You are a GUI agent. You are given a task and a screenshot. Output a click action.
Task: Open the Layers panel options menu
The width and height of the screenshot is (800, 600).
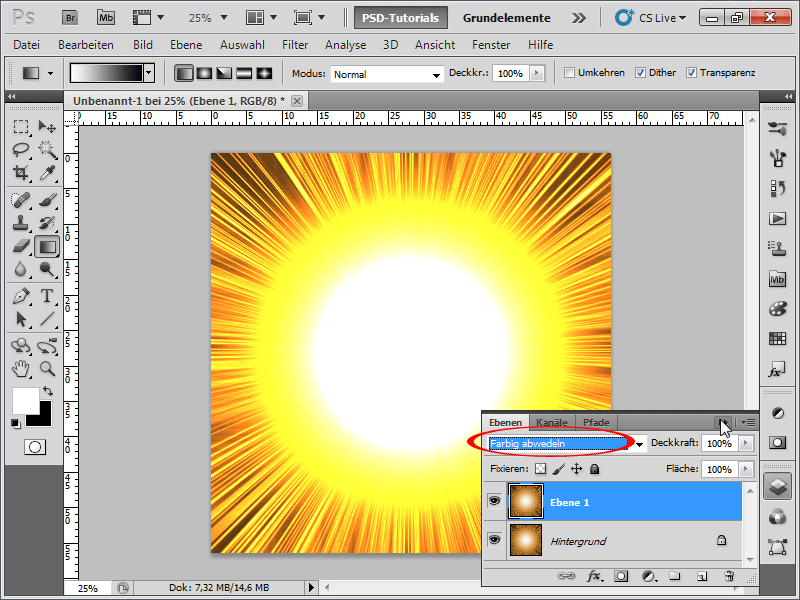(748, 422)
